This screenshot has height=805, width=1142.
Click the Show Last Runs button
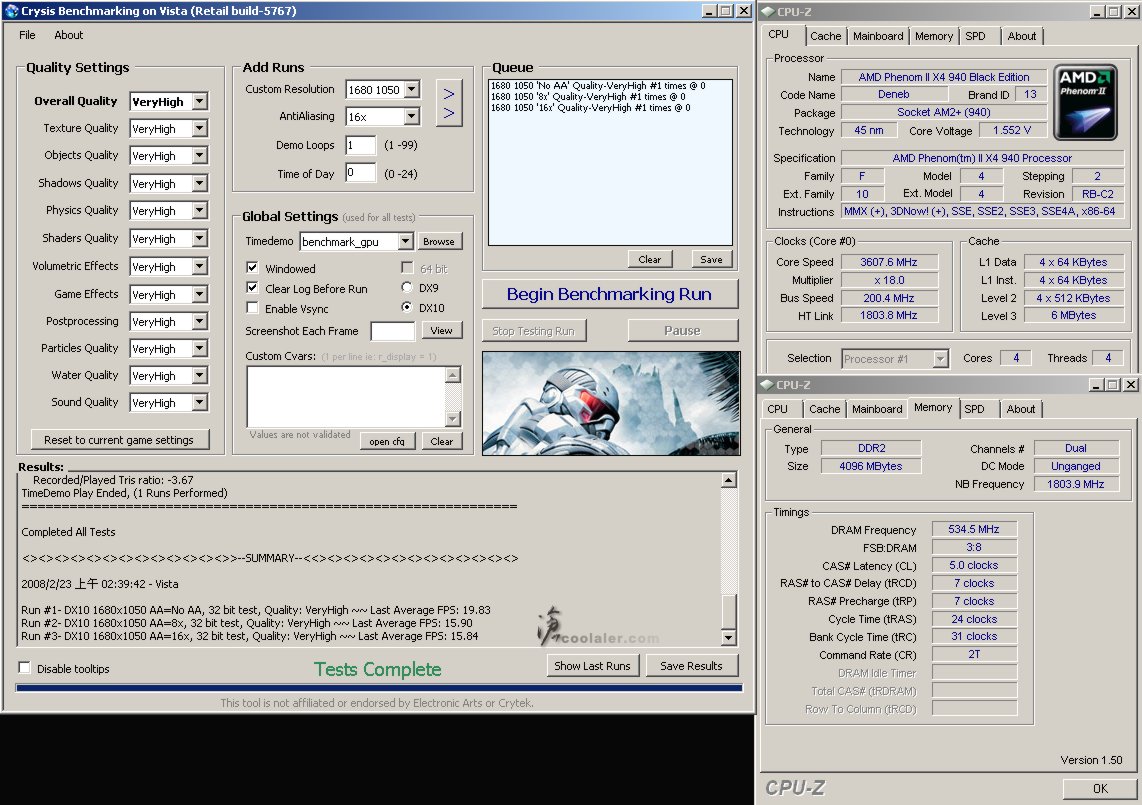(592, 665)
